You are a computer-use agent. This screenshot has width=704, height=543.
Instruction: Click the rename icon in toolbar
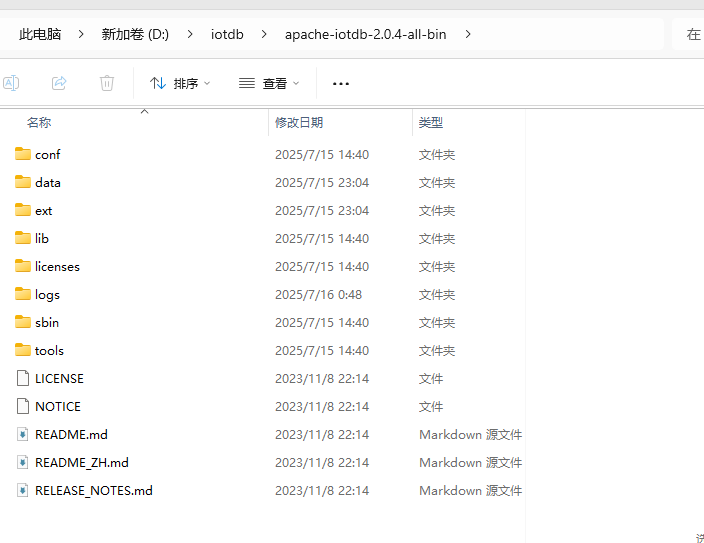coord(11,83)
